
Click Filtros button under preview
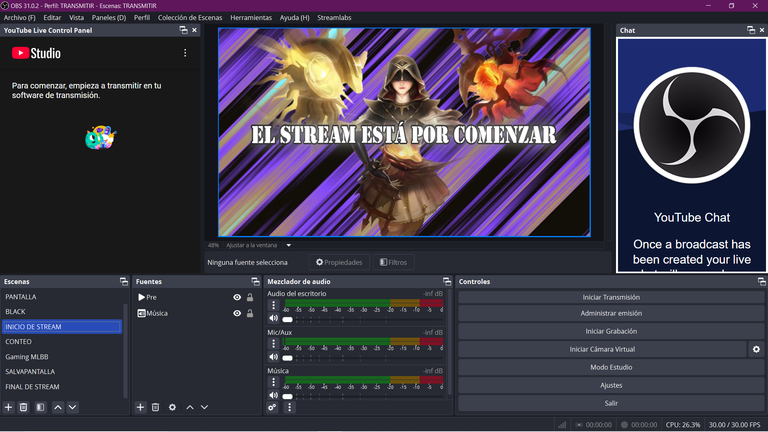pos(393,263)
